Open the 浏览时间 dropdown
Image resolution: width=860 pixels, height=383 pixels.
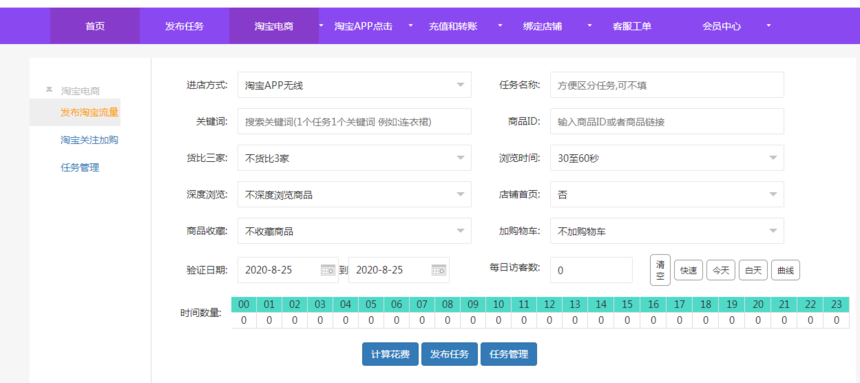coord(667,158)
